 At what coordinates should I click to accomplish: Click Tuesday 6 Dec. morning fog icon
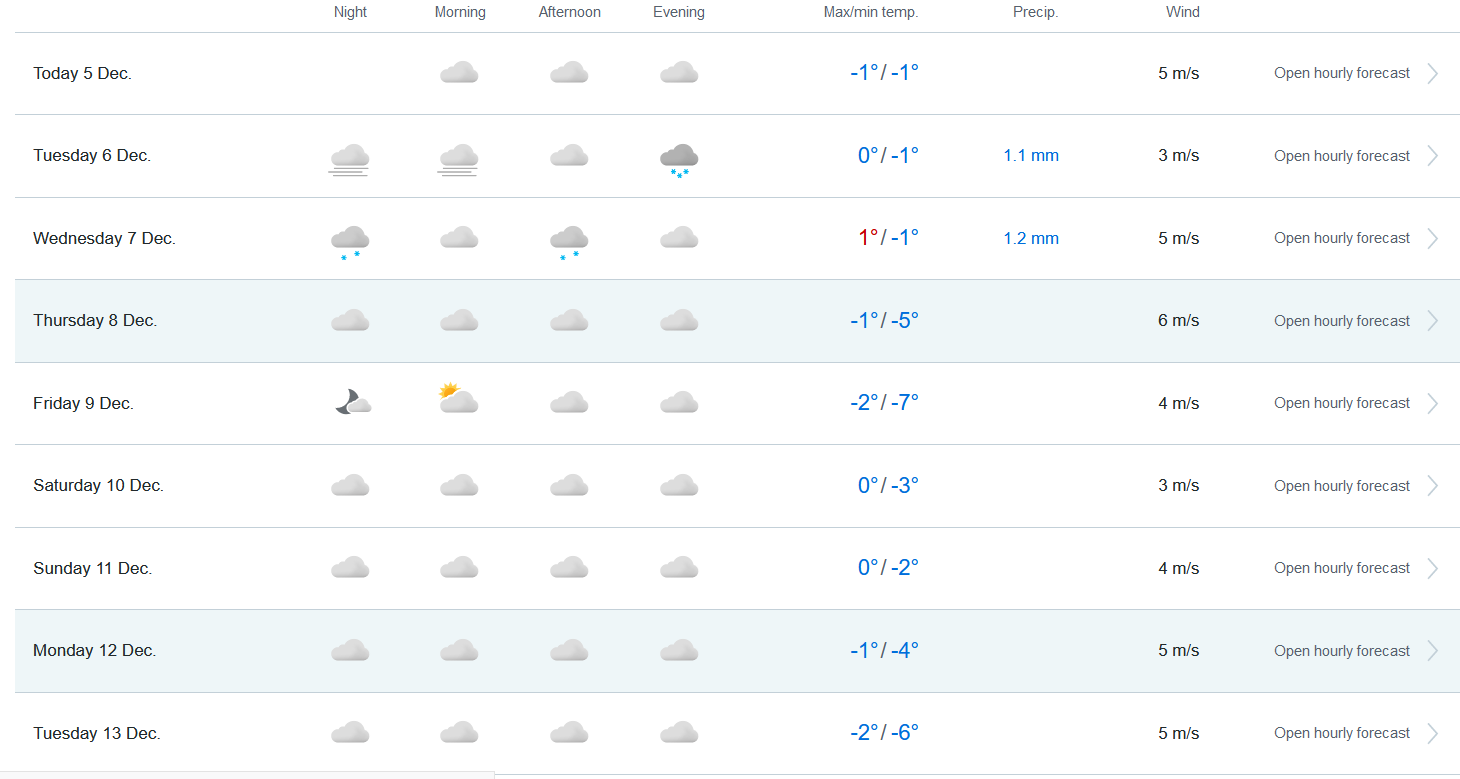point(459,159)
